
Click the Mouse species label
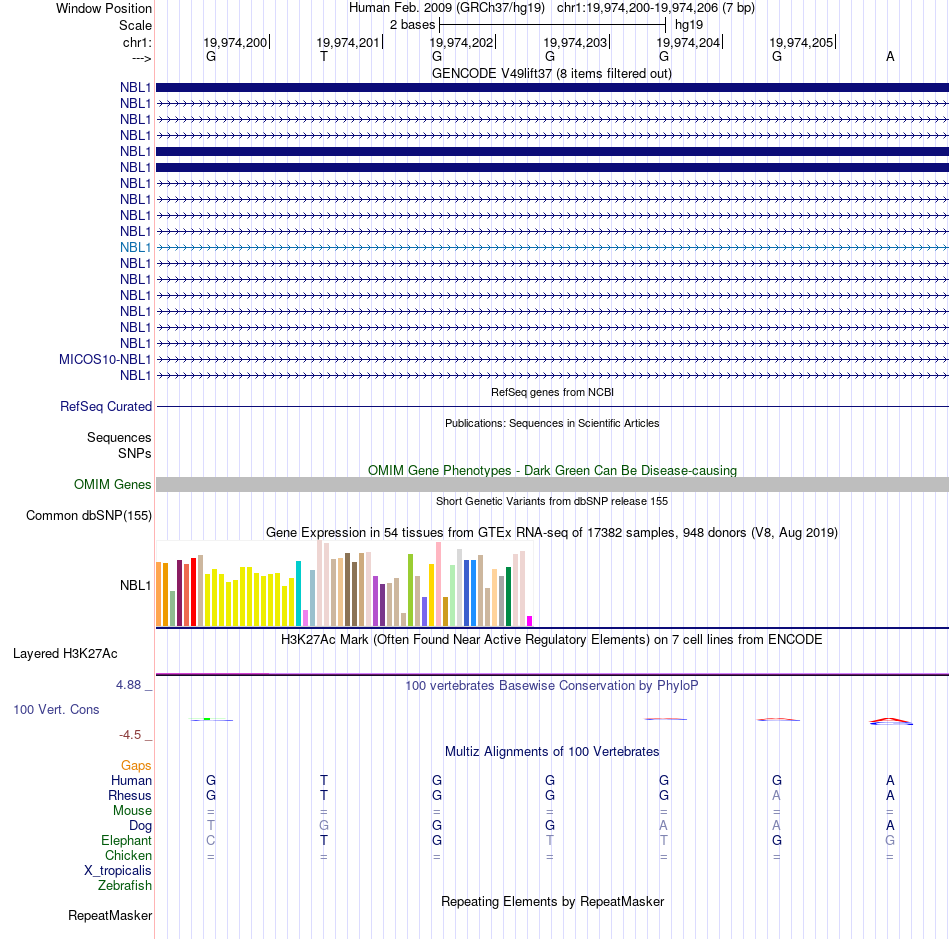132,811
